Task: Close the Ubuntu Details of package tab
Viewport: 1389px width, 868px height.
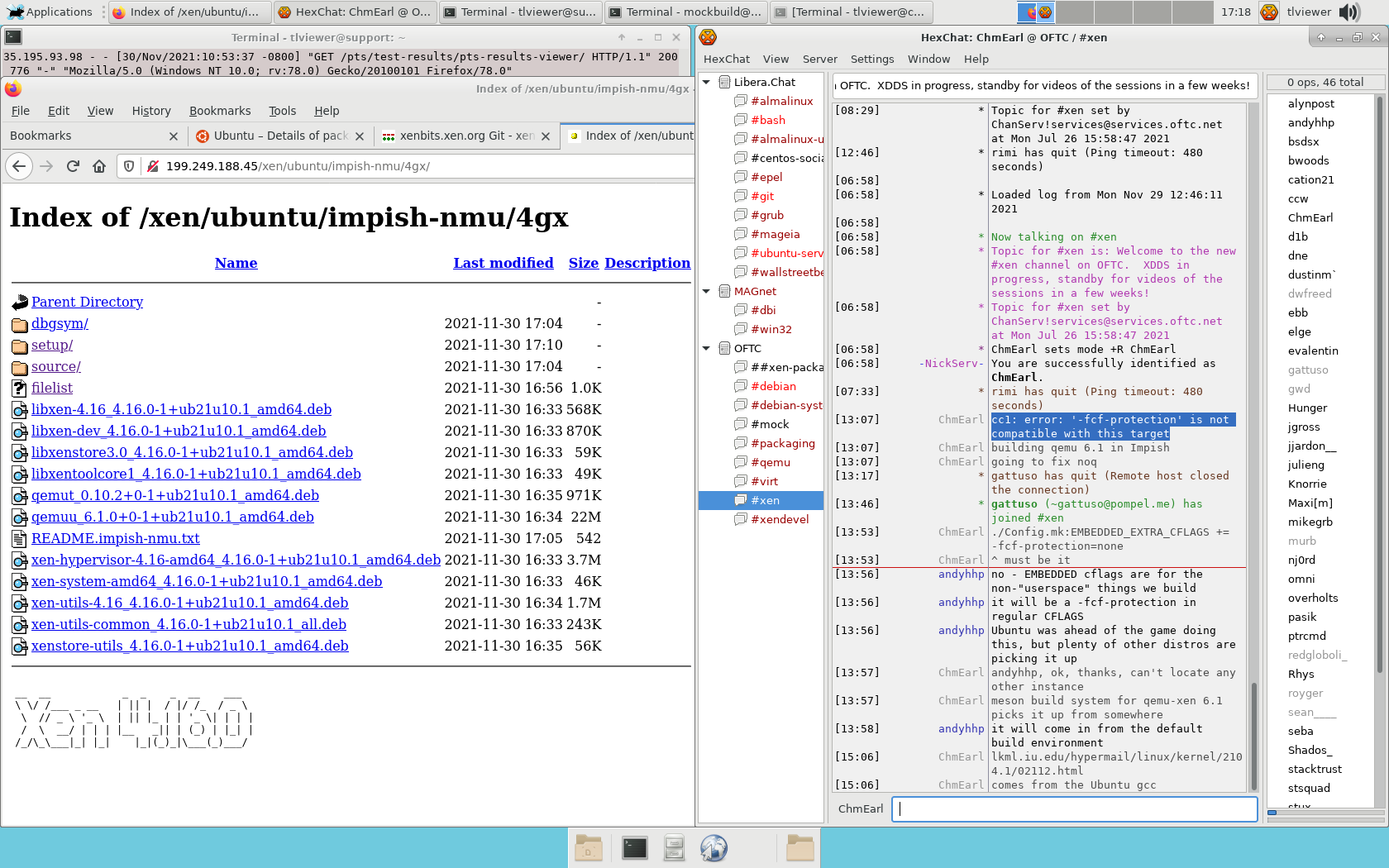Action: point(360,136)
